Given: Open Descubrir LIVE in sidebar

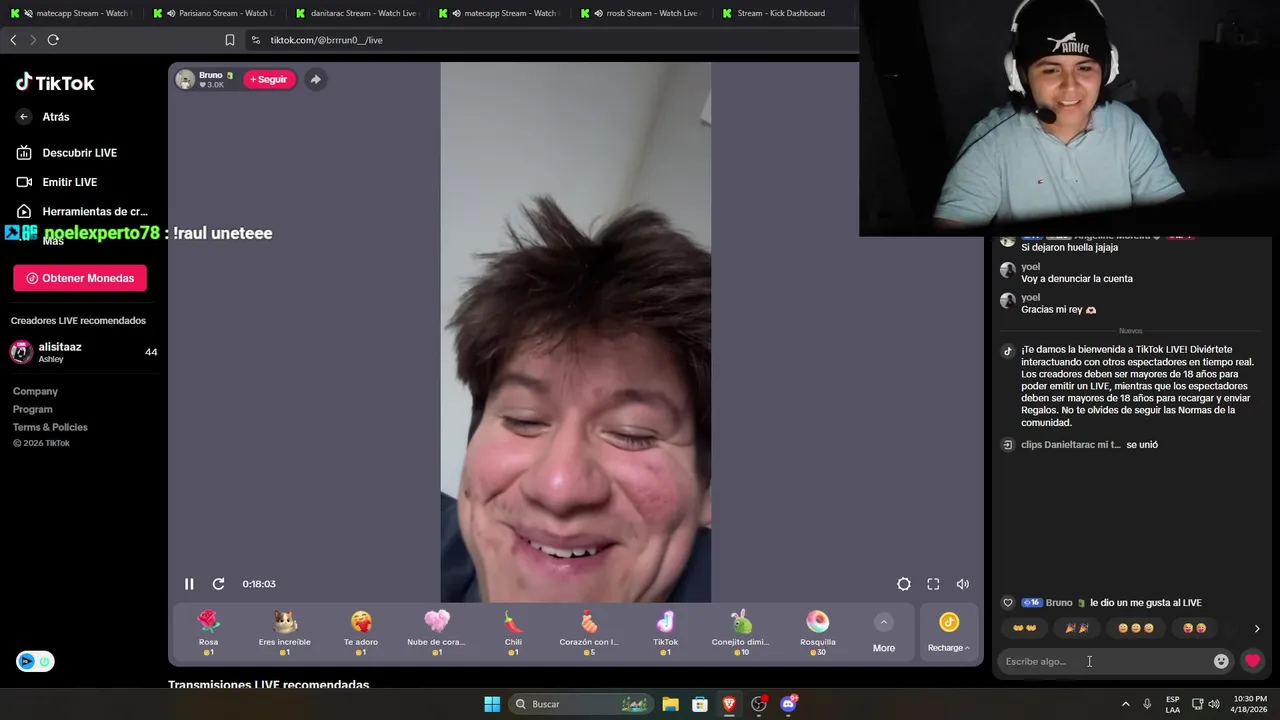Looking at the screenshot, I should point(66,153).
